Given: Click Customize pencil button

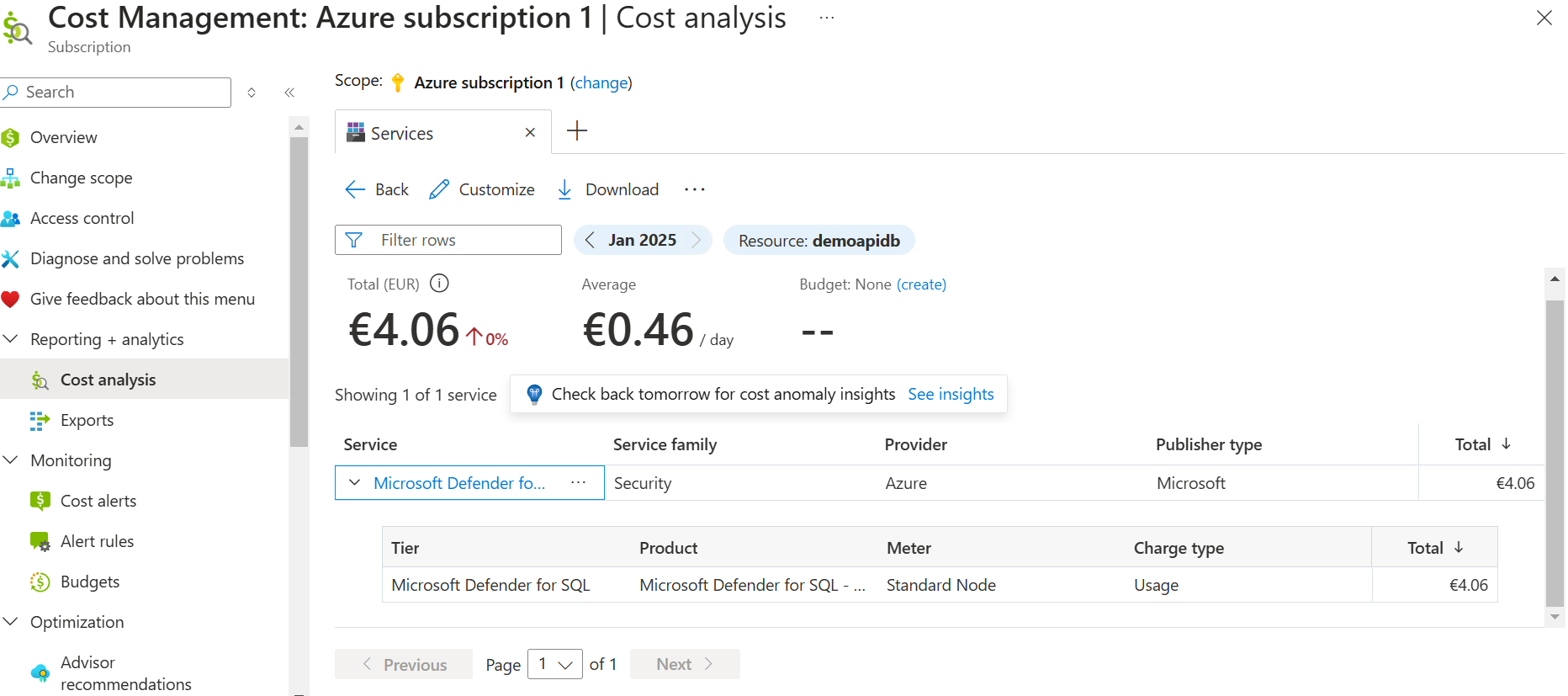Looking at the screenshot, I should 481,189.
